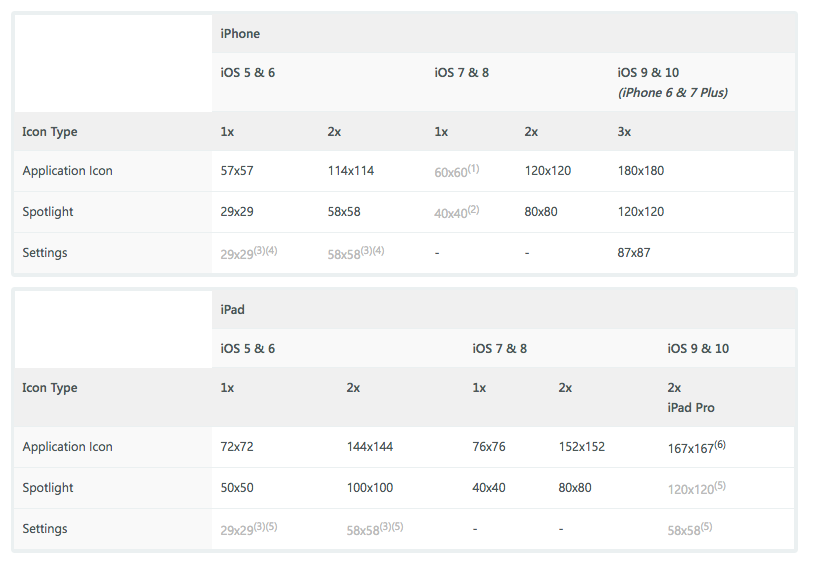Select black 29x29 in iPhone Spotlight row
The image size is (834, 563).
pos(237,212)
